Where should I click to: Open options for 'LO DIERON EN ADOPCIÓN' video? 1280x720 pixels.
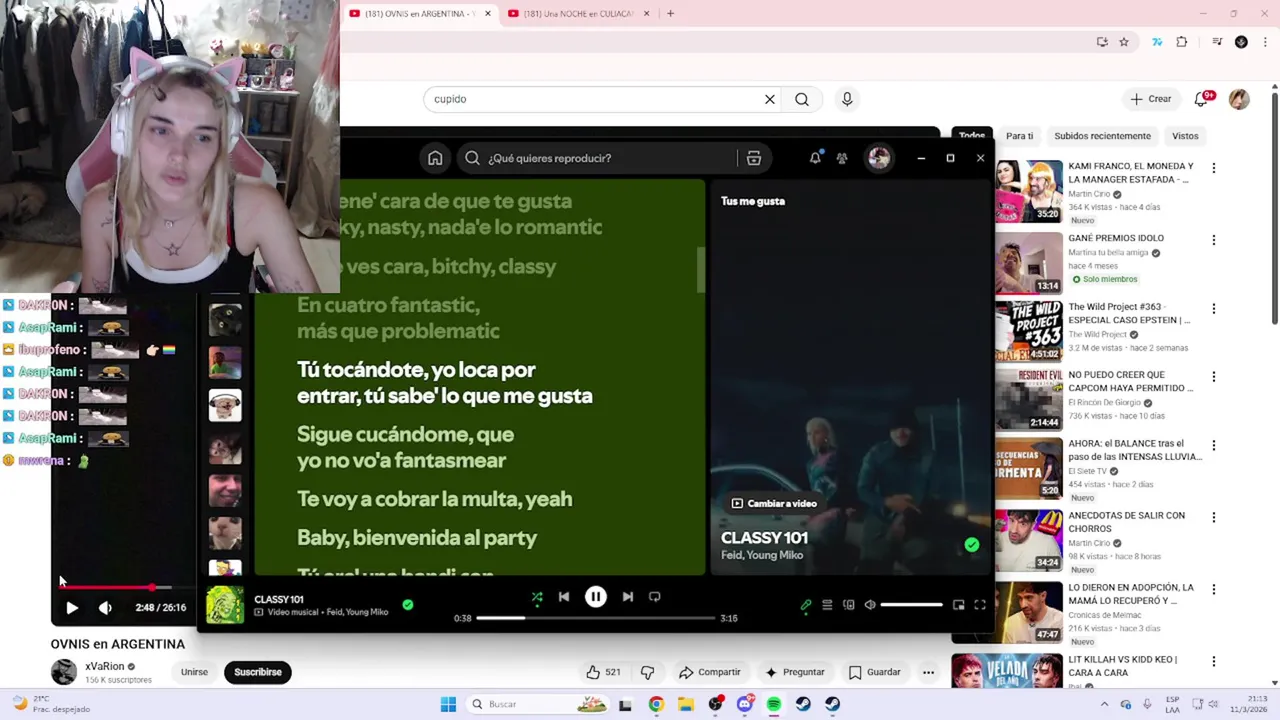[1214, 590]
